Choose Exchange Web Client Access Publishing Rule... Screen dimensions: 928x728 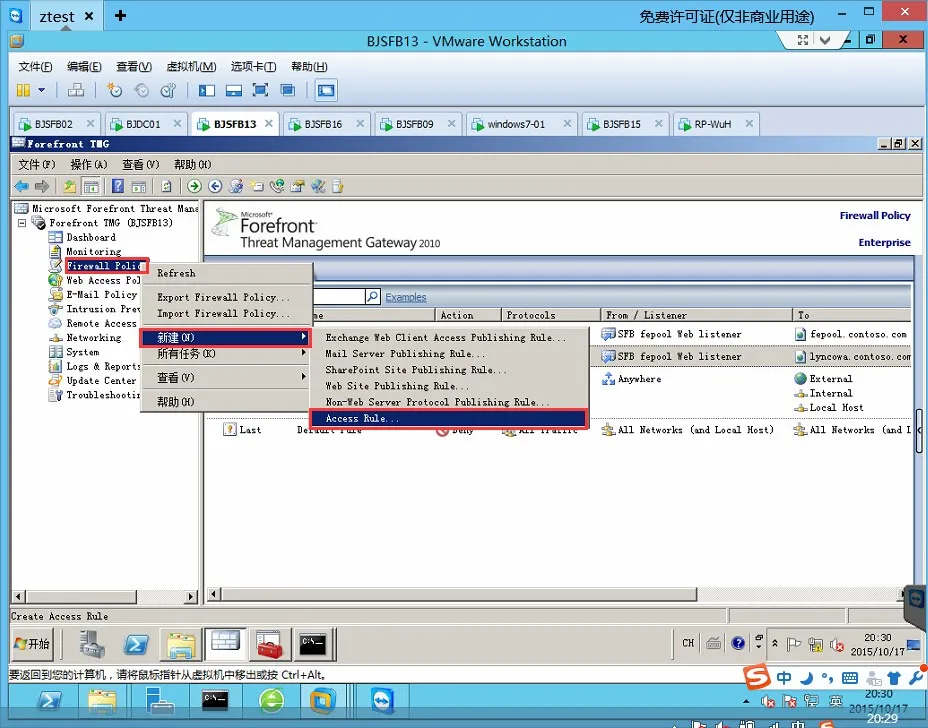click(x=445, y=337)
